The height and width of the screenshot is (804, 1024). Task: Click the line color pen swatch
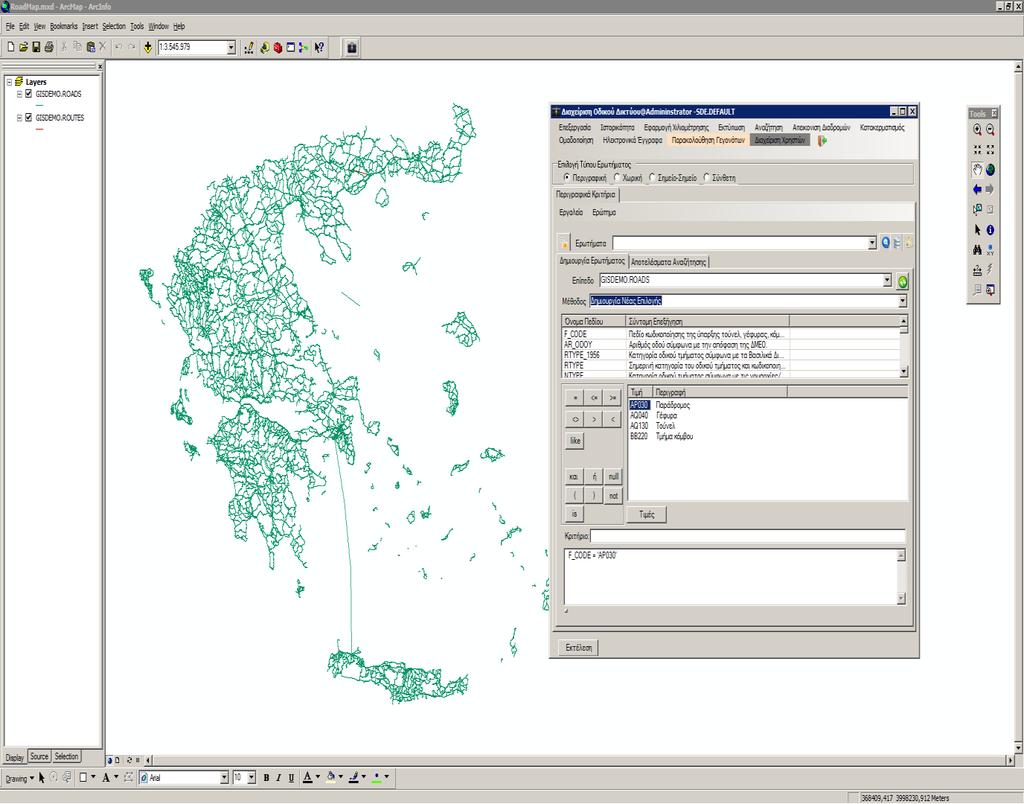pyautogui.click(x=354, y=778)
